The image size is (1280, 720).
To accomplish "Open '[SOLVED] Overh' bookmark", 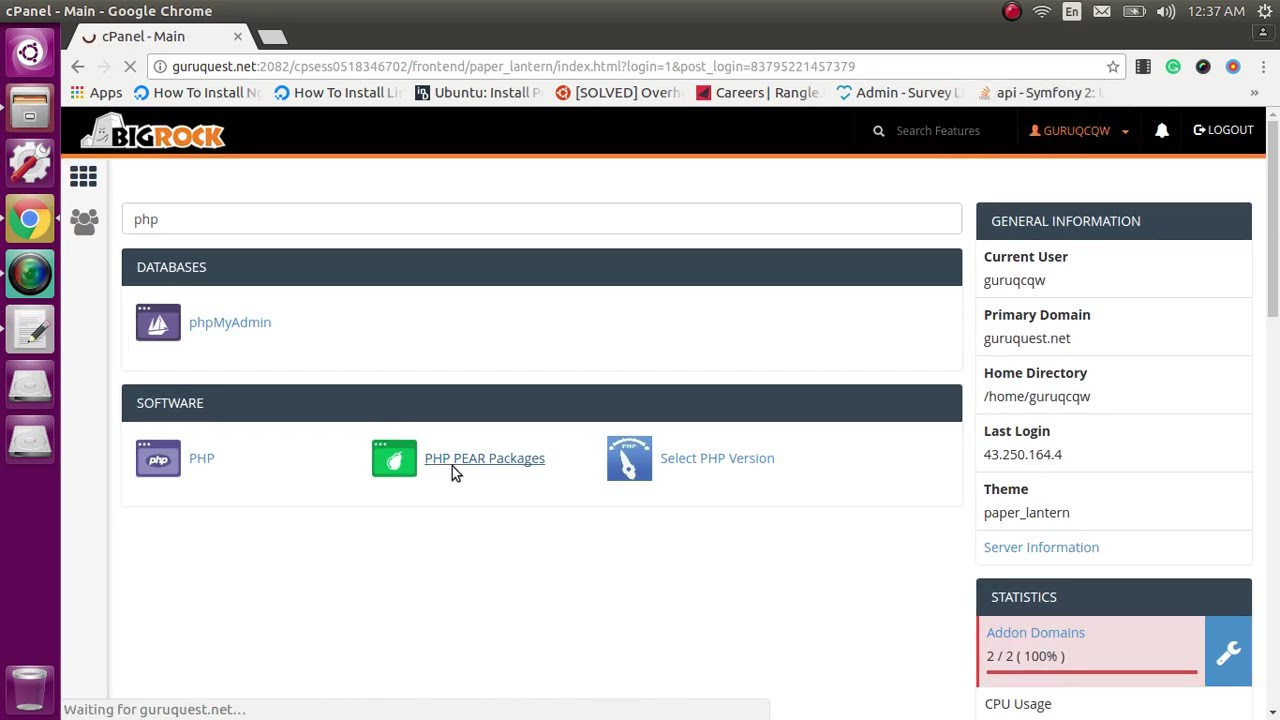I will tap(618, 93).
